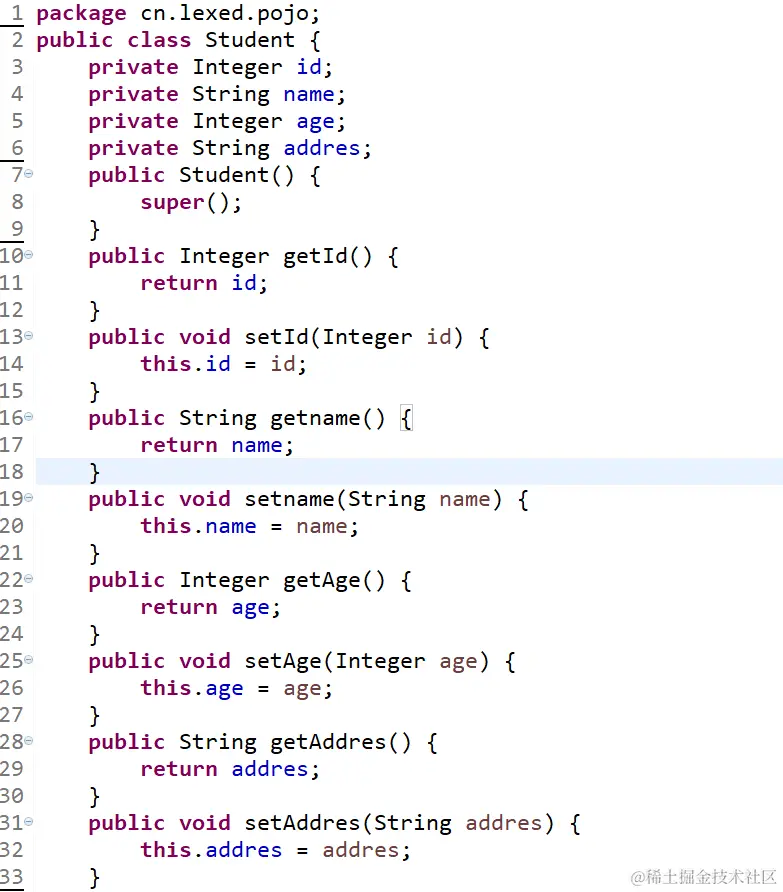Collapse the setAge method fold on line 25
783x892 pixels.
[28, 660]
